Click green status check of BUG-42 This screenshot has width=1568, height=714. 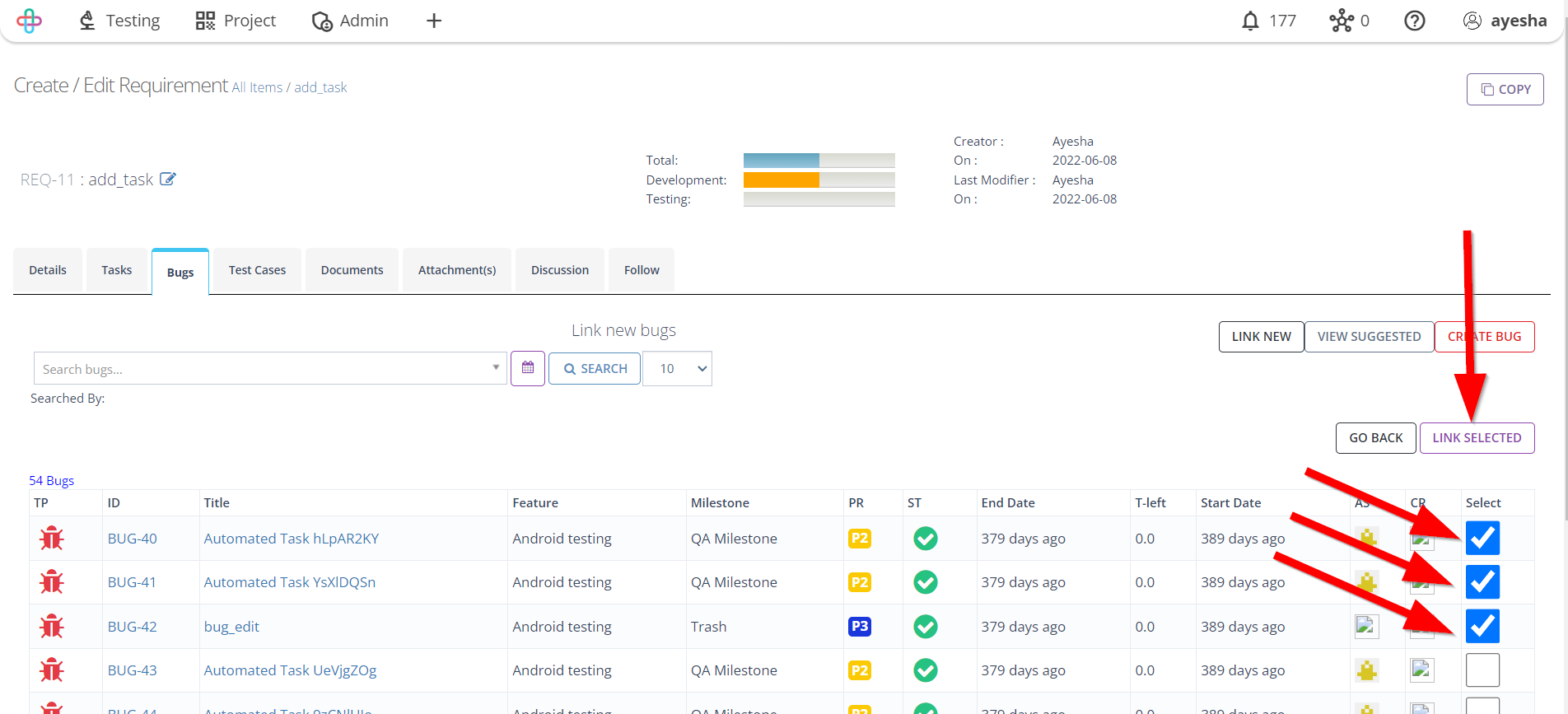[x=925, y=626]
